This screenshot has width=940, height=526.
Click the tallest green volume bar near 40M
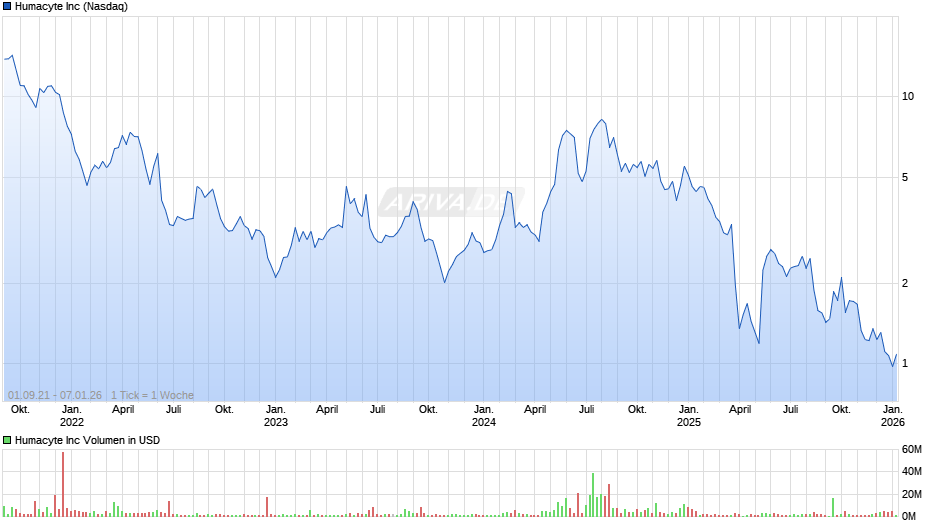tap(593, 495)
